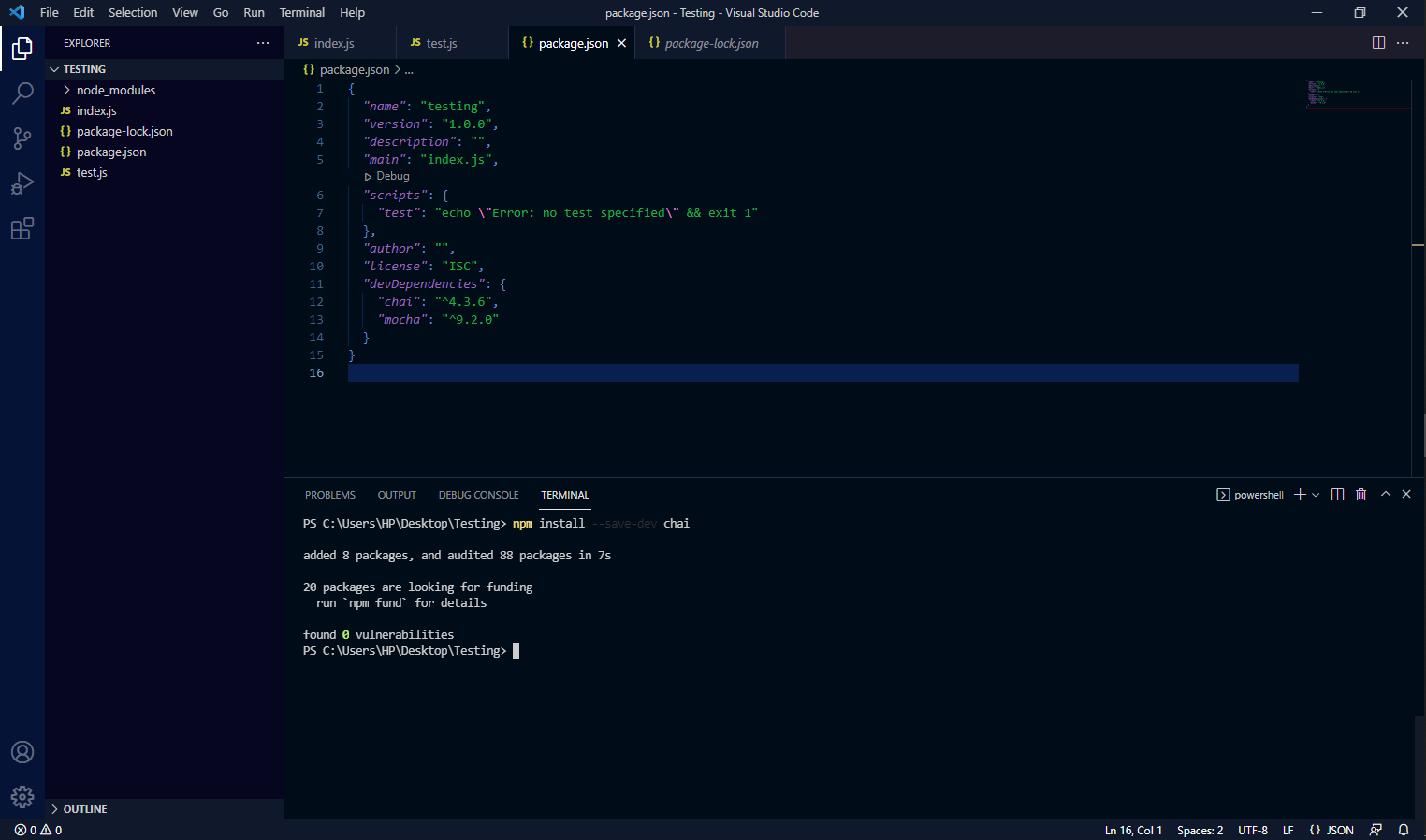Open the Search view
The width and height of the screenshot is (1426, 840).
[22, 93]
